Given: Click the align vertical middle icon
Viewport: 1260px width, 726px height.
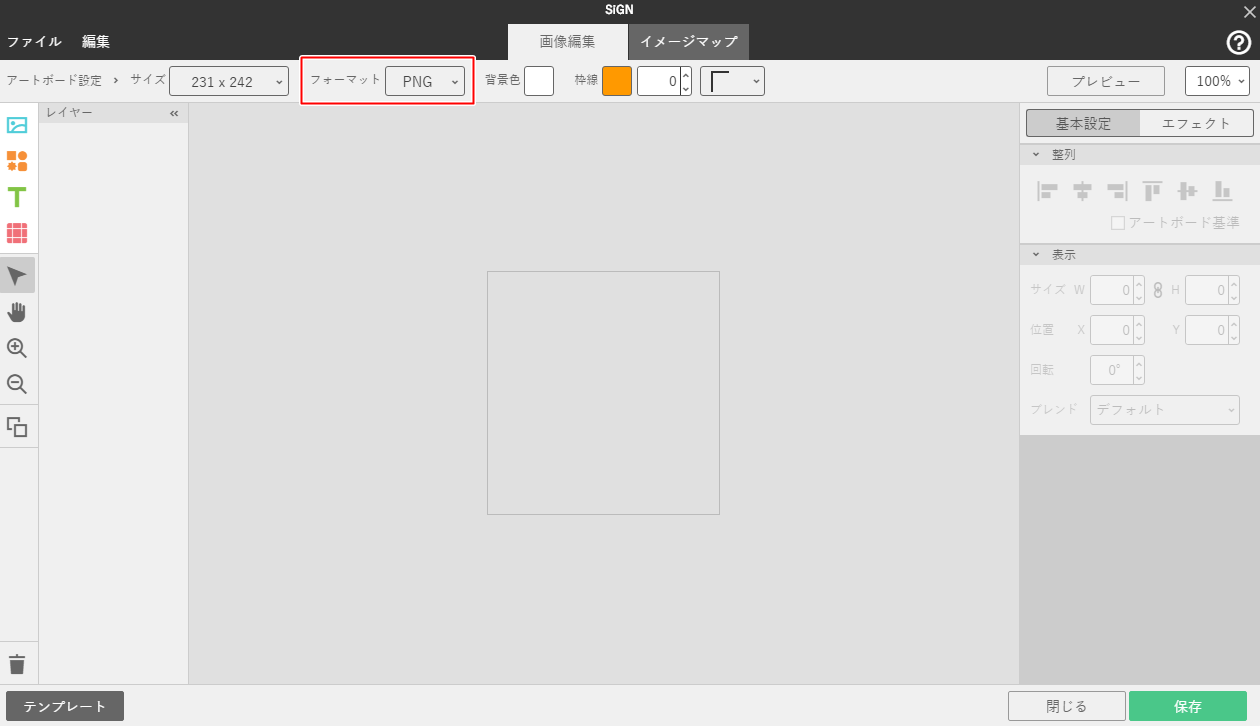Looking at the screenshot, I should pyautogui.click(x=1187, y=190).
